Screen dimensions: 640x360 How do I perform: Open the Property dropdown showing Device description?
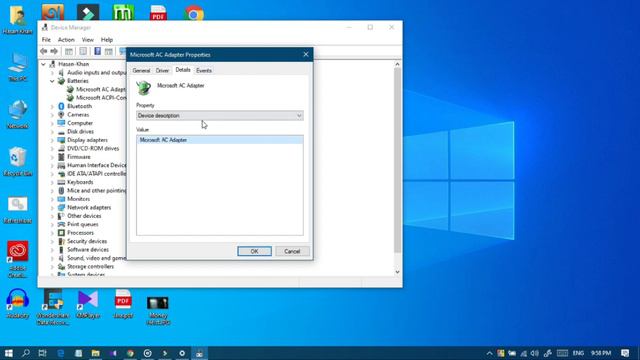[x=220, y=116]
